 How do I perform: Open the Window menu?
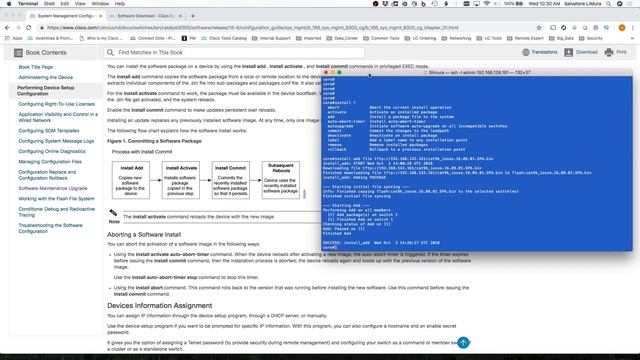(x=100, y=4)
